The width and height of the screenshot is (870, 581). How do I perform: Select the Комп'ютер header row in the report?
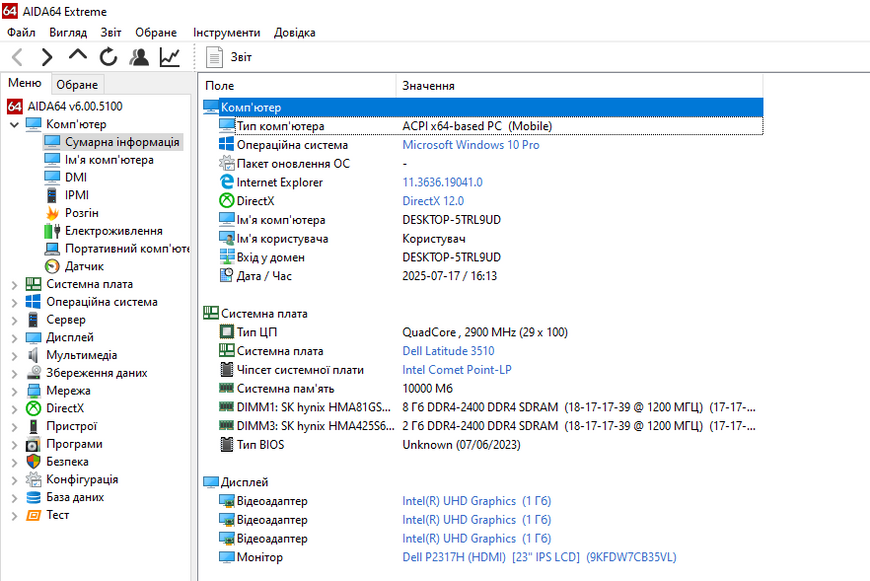(x=483, y=107)
